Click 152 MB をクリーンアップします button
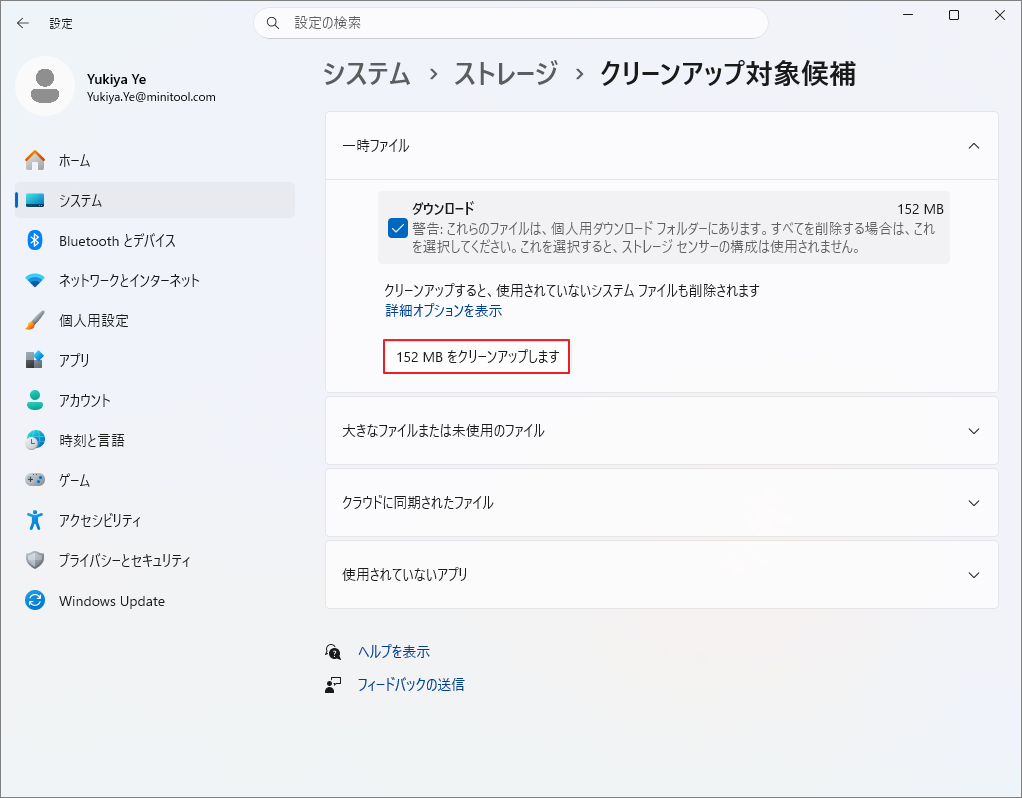Image resolution: width=1022 pixels, height=798 pixels. 476,357
